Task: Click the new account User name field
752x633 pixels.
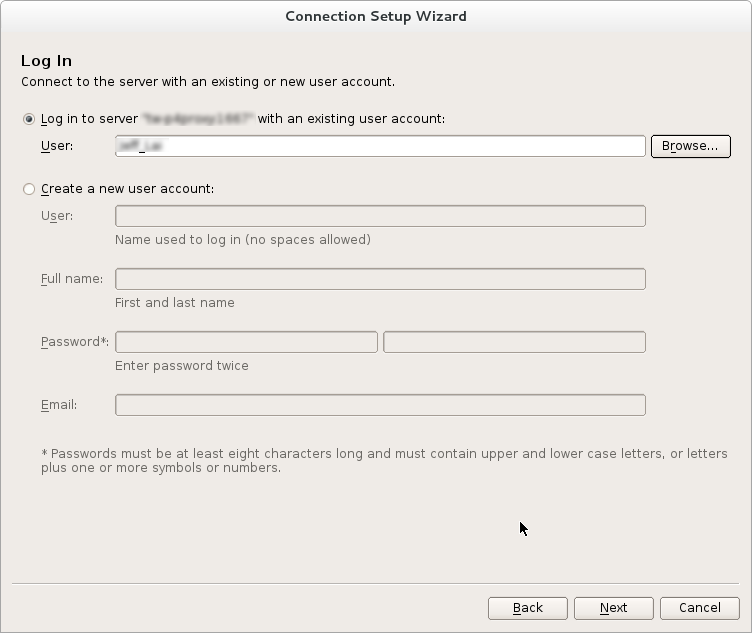Action: [380, 216]
